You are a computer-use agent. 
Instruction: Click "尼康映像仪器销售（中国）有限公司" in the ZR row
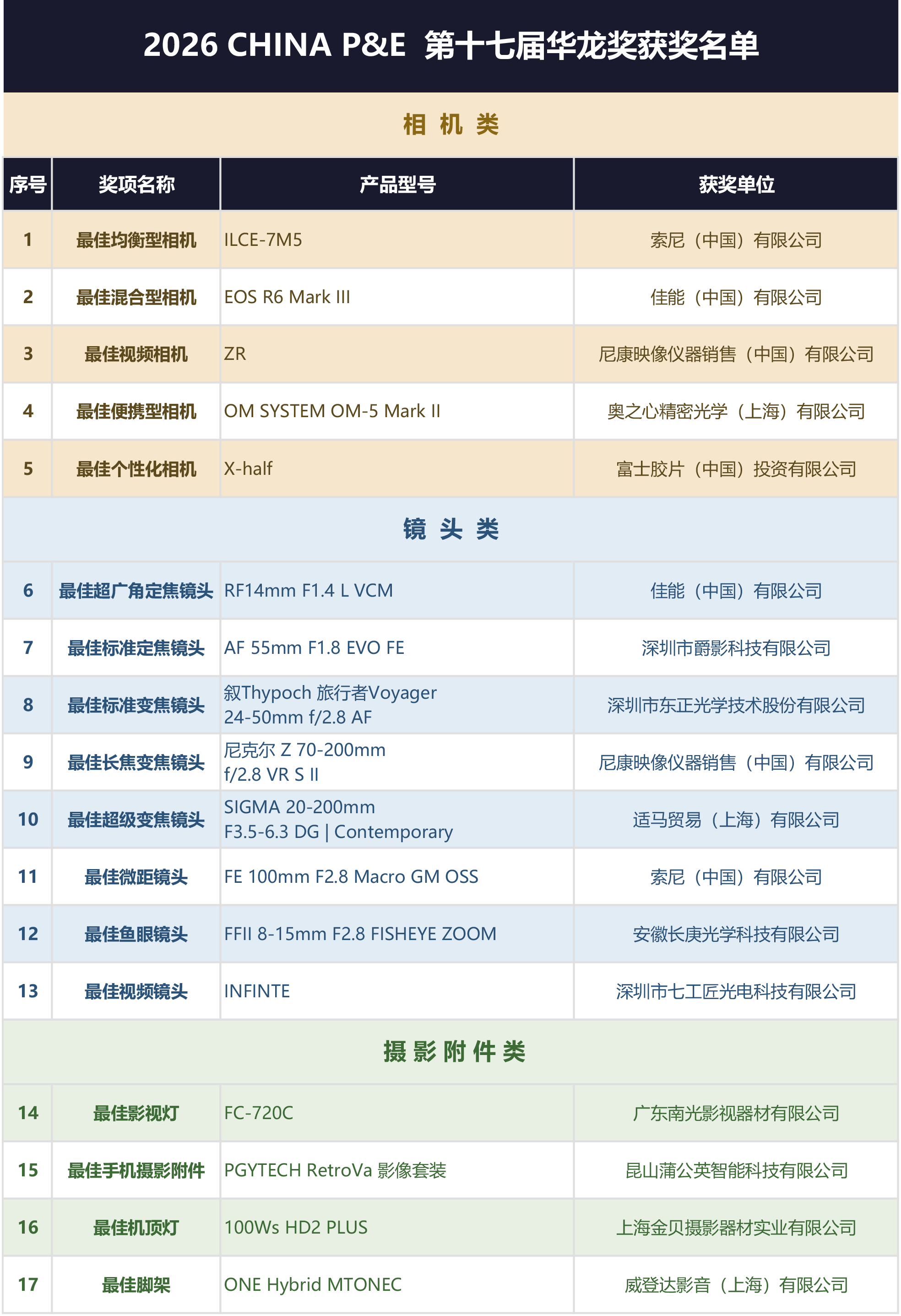736,354
